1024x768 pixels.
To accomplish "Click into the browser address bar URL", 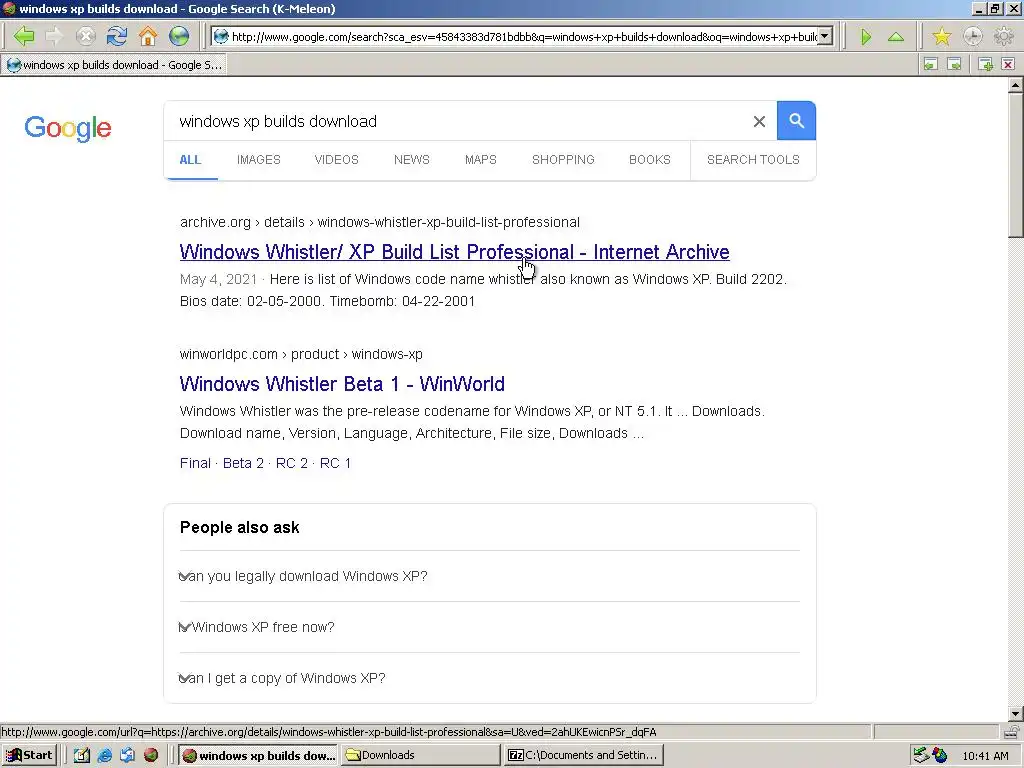I will pos(524,37).
